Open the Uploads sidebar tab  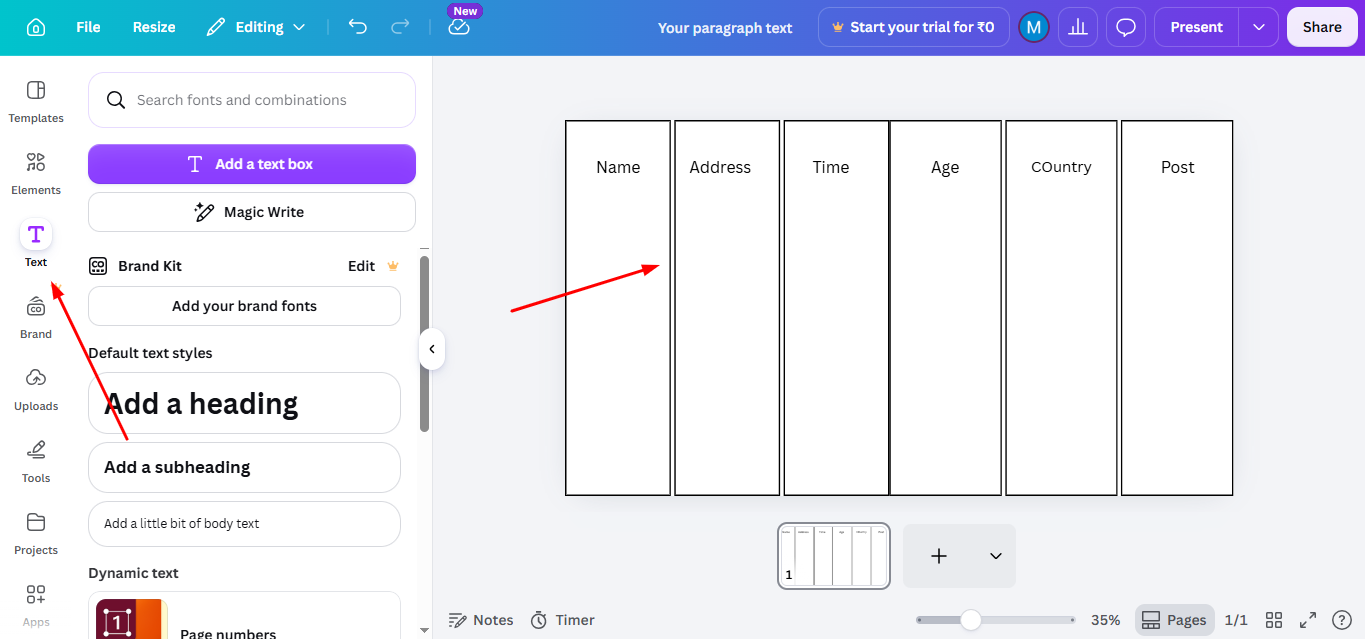tap(36, 389)
